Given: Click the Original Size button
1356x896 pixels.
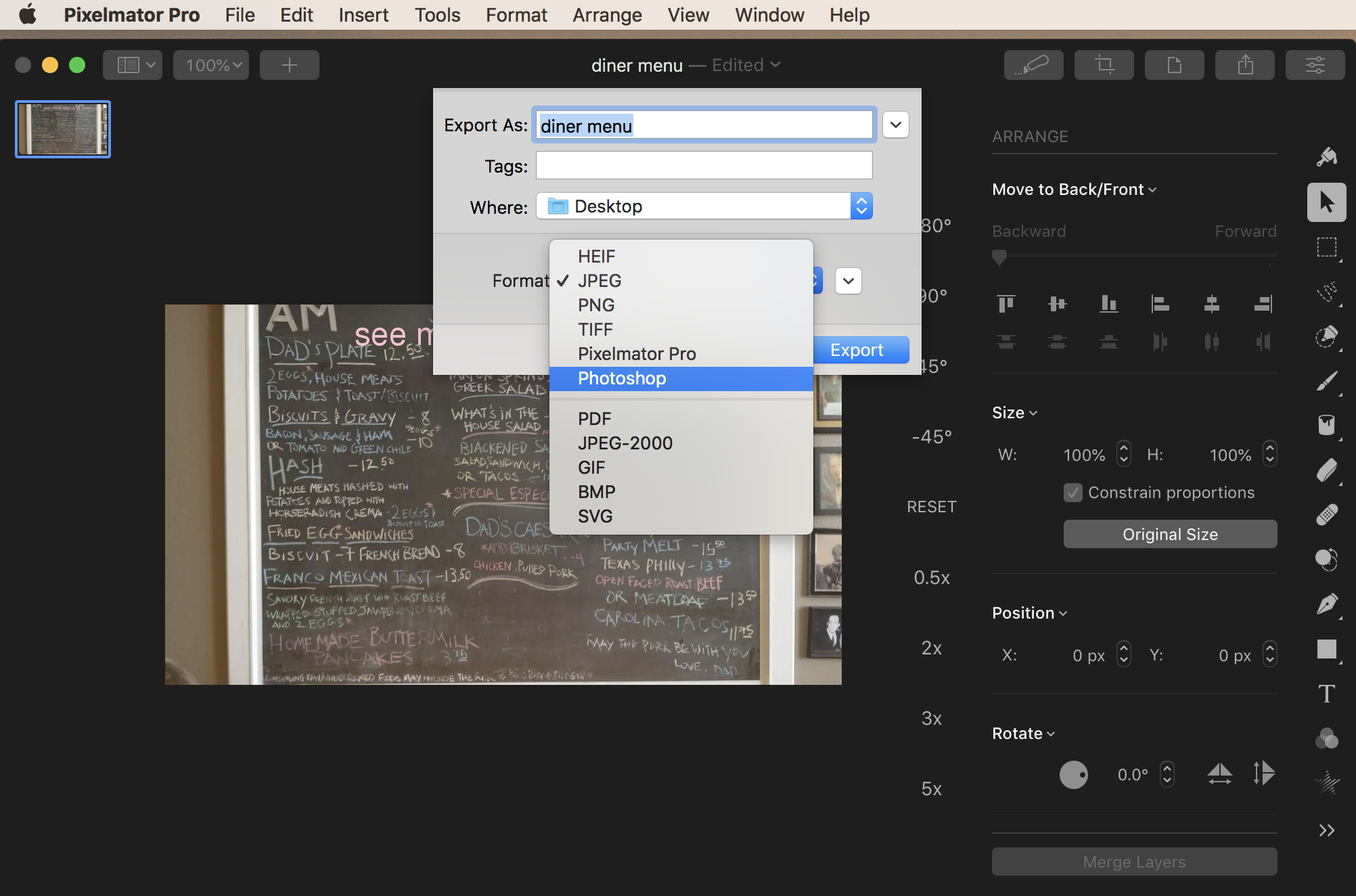Looking at the screenshot, I should tap(1169, 535).
